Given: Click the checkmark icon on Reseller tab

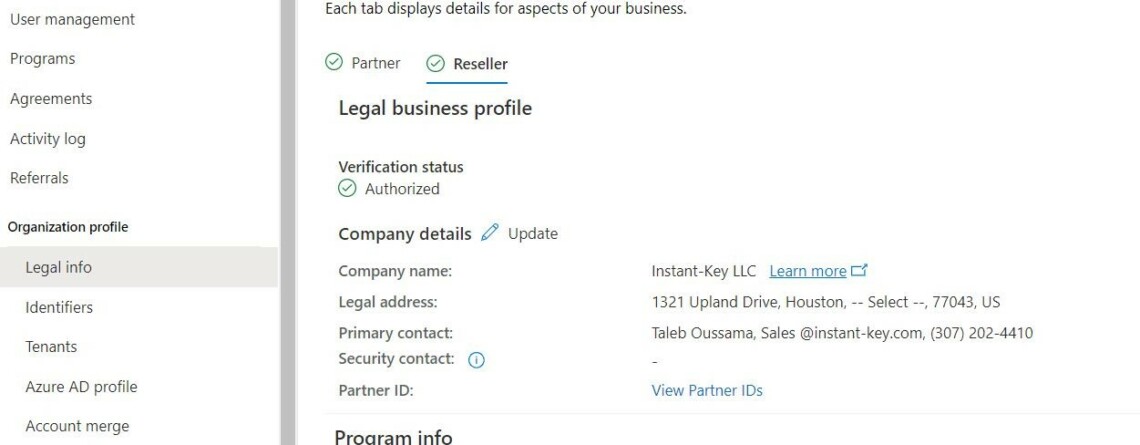Looking at the screenshot, I should tap(435, 64).
